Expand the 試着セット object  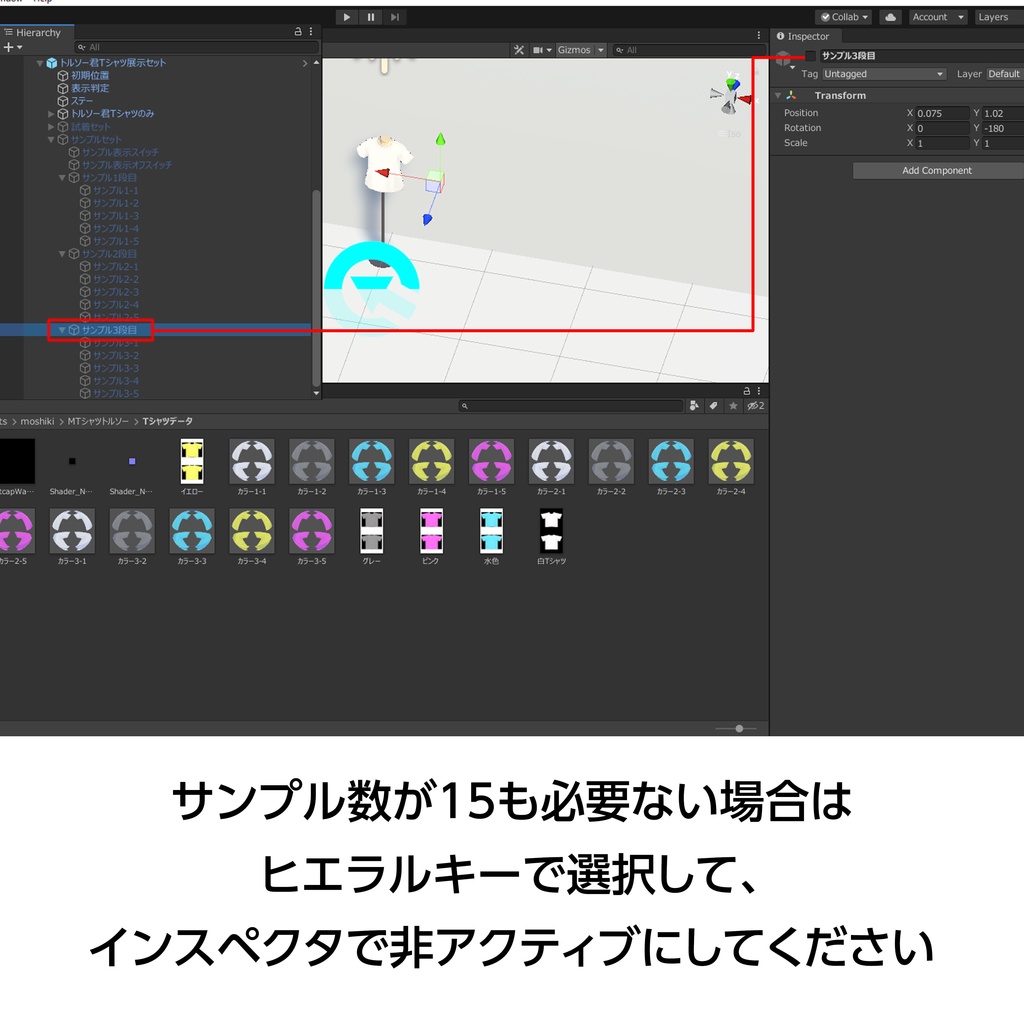[x=51, y=127]
